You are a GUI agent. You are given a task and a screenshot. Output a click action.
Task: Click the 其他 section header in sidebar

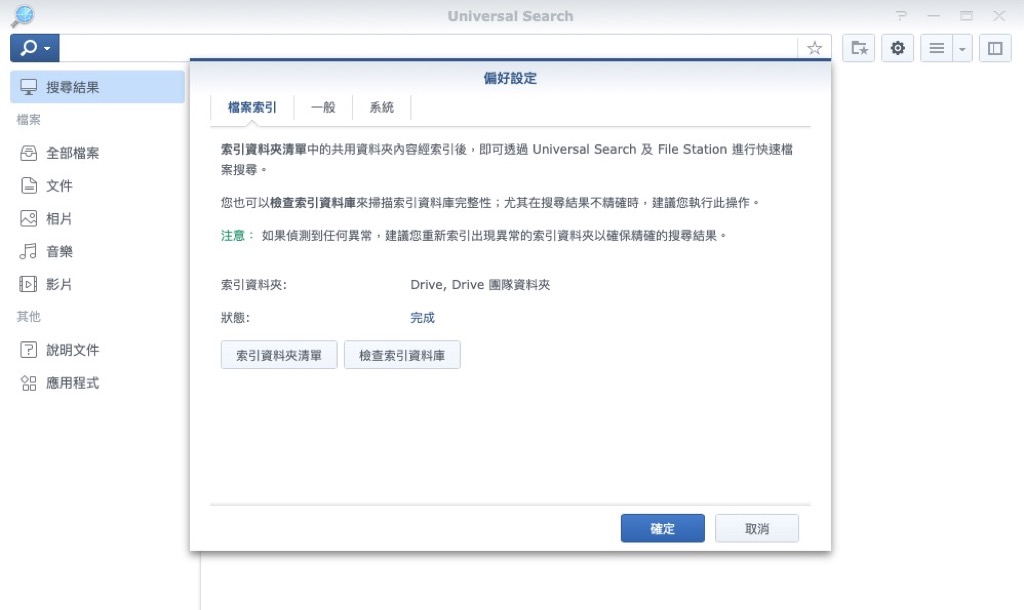[29, 317]
